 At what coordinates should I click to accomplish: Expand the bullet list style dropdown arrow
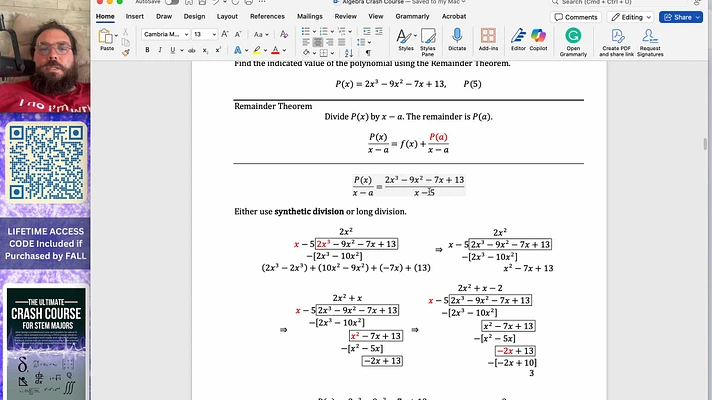pos(314,31)
